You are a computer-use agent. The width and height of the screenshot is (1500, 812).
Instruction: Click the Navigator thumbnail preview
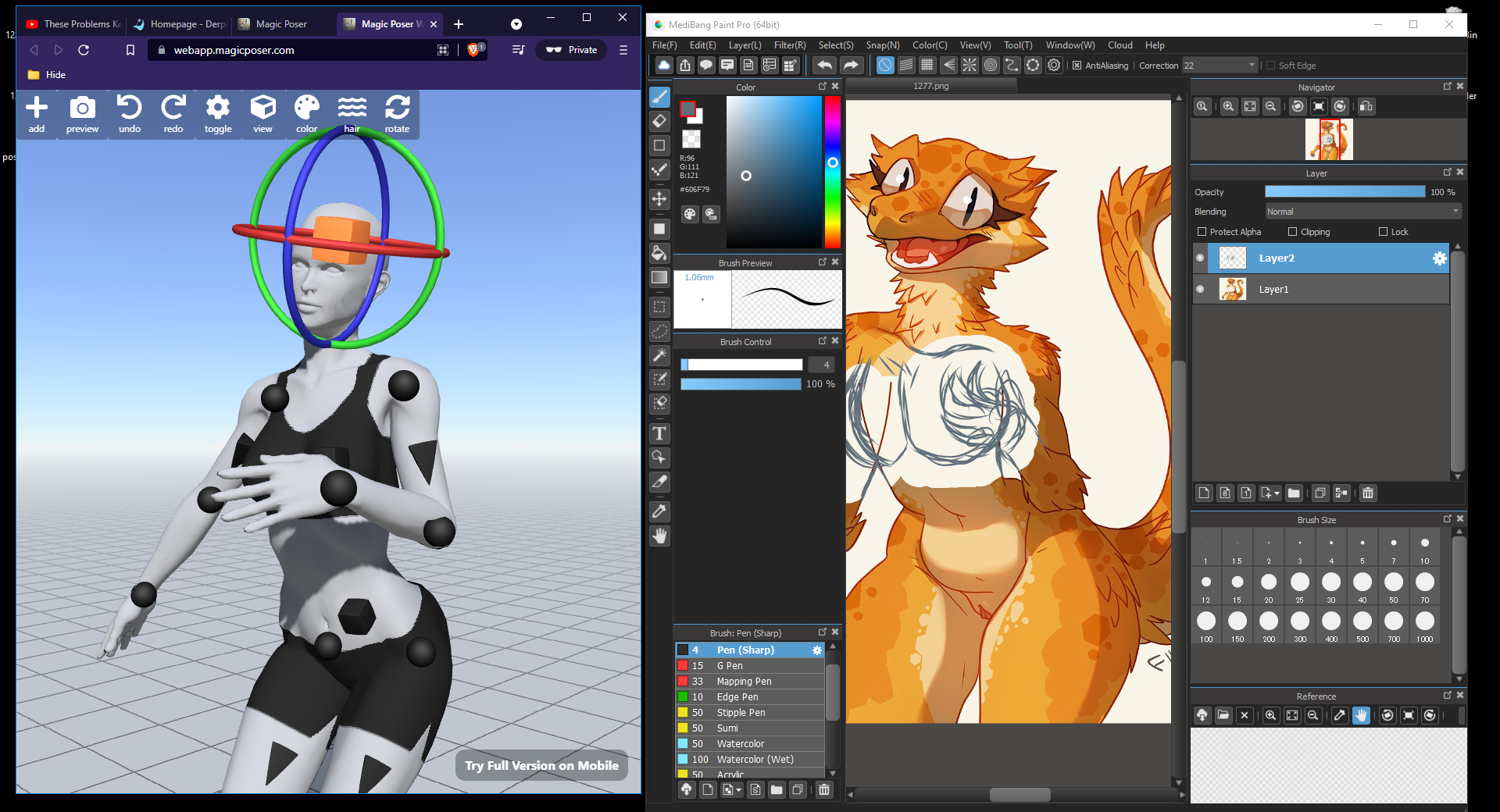[x=1329, y=139]
